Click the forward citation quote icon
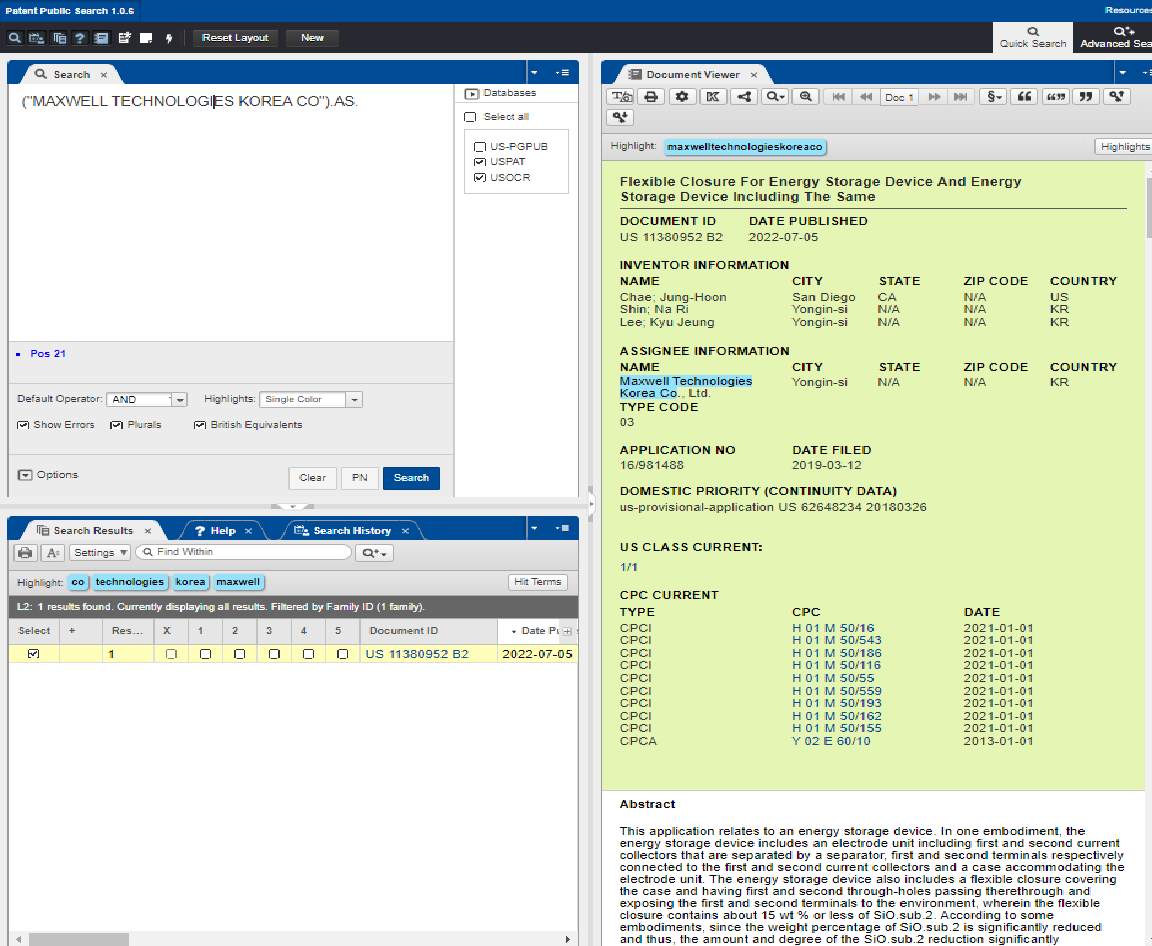 coord(1086,97)
